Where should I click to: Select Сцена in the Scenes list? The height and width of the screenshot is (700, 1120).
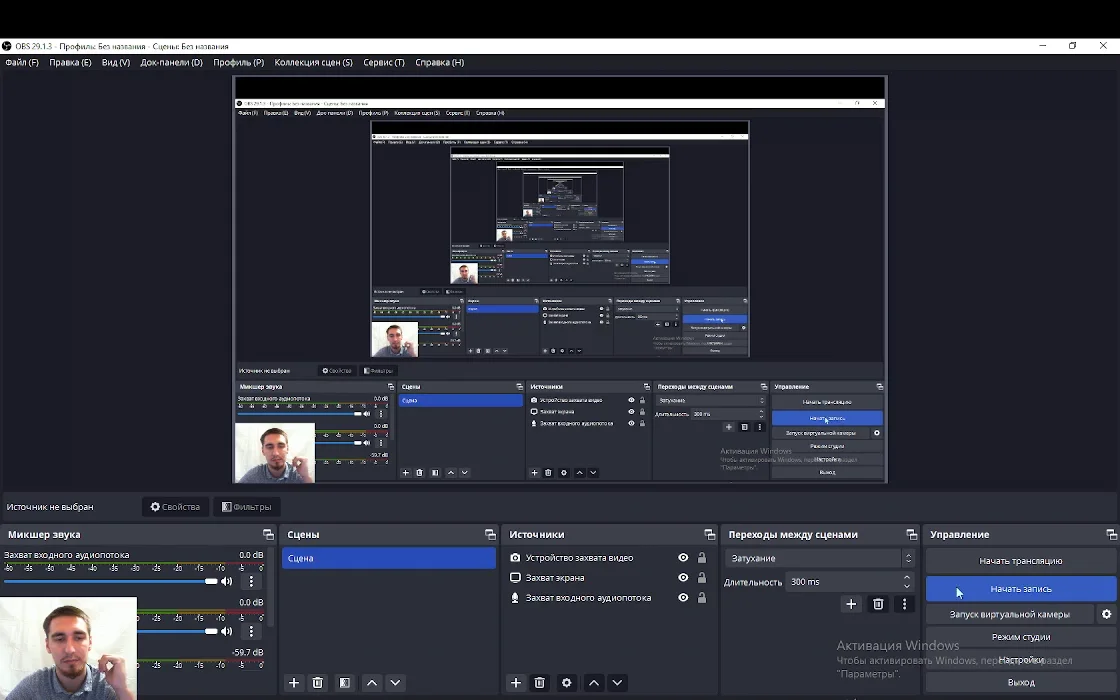(x=389, y=559)
